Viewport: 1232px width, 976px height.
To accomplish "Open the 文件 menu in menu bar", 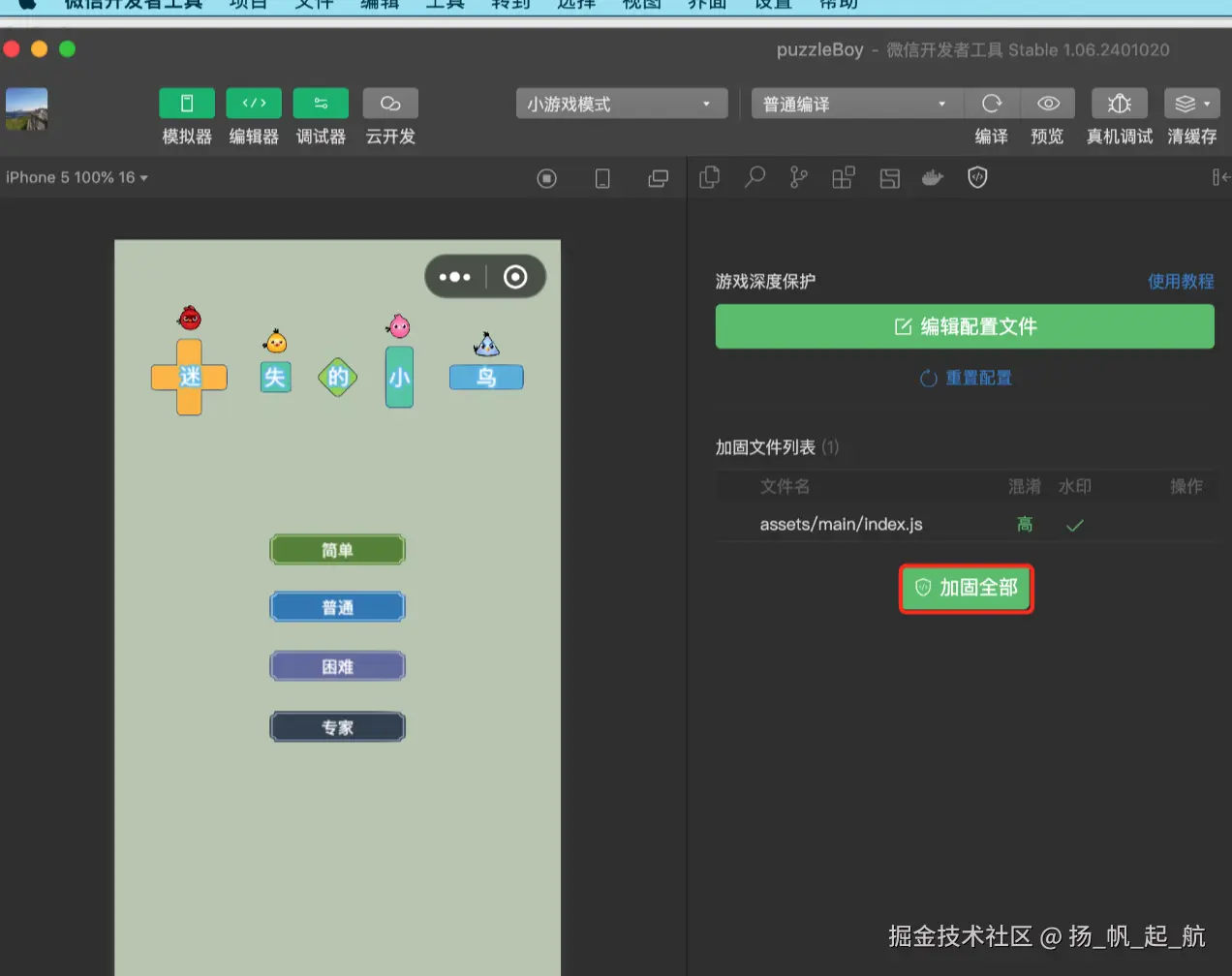I will pyautogui.click(x=314, y=5).
